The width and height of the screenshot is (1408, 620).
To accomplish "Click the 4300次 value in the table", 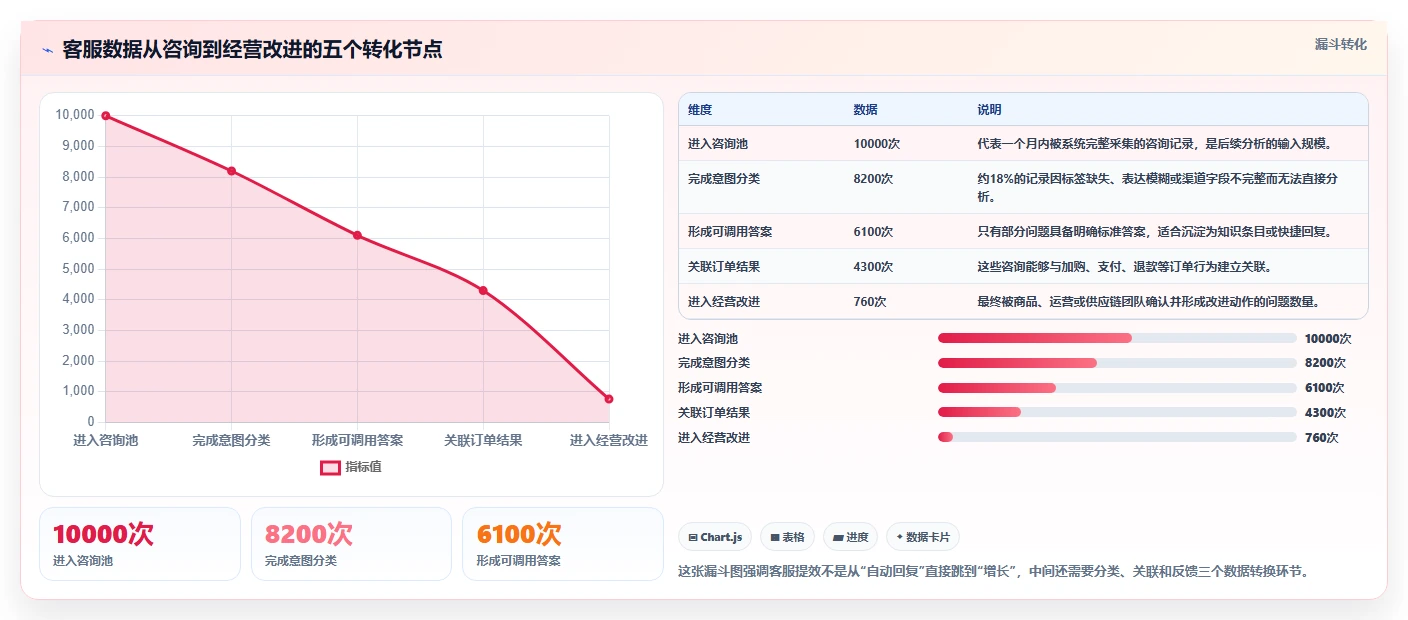I will point(874,267).
